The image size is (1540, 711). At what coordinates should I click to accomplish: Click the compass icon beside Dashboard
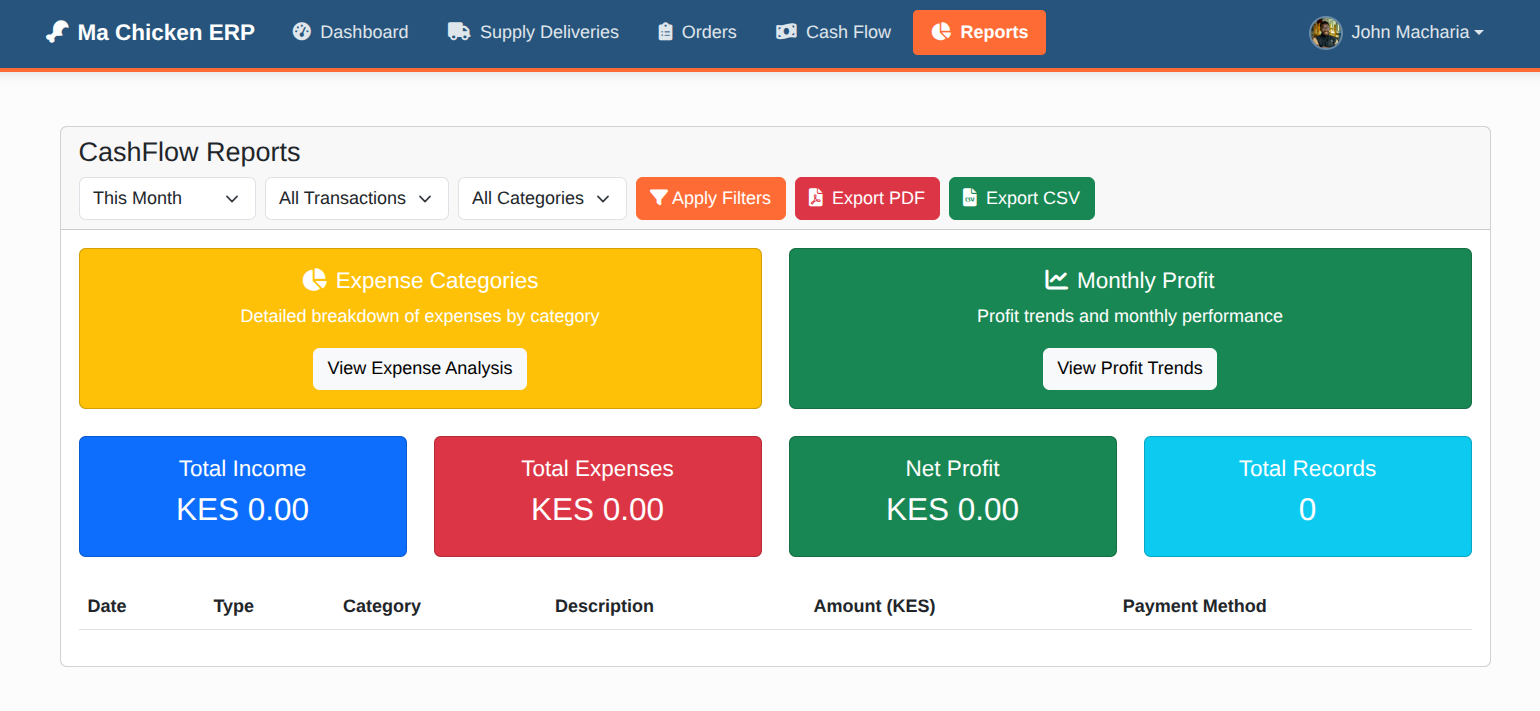point(301,32)
